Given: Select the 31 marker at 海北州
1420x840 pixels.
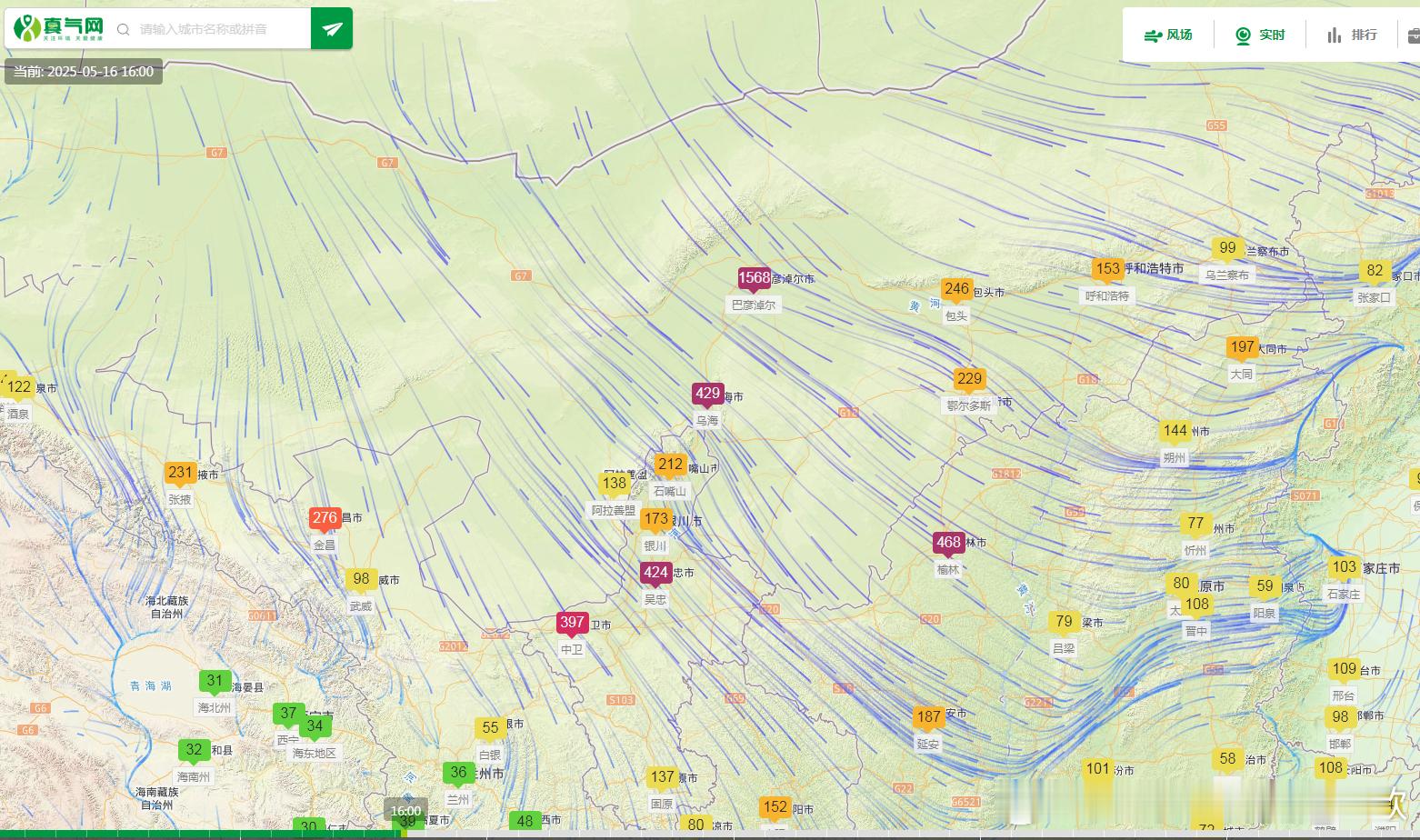Looking at the screenshot, I should tap(215, 681).
